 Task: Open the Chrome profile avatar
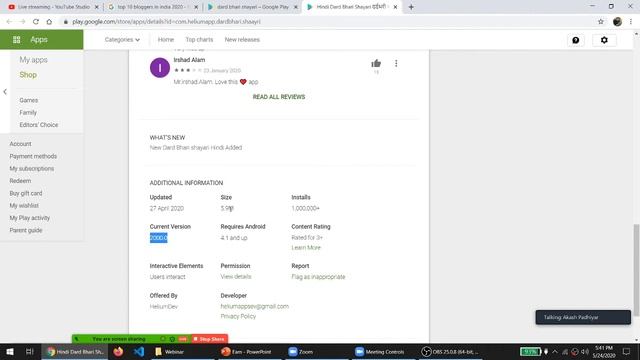point(617,22)
